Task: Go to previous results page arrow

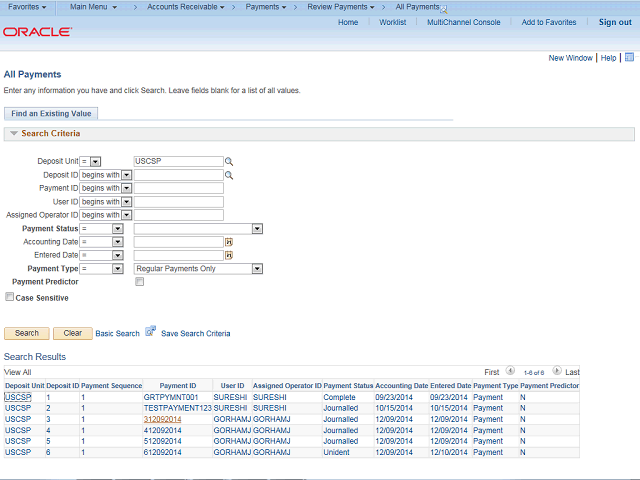Action: [x=510, y=371]
